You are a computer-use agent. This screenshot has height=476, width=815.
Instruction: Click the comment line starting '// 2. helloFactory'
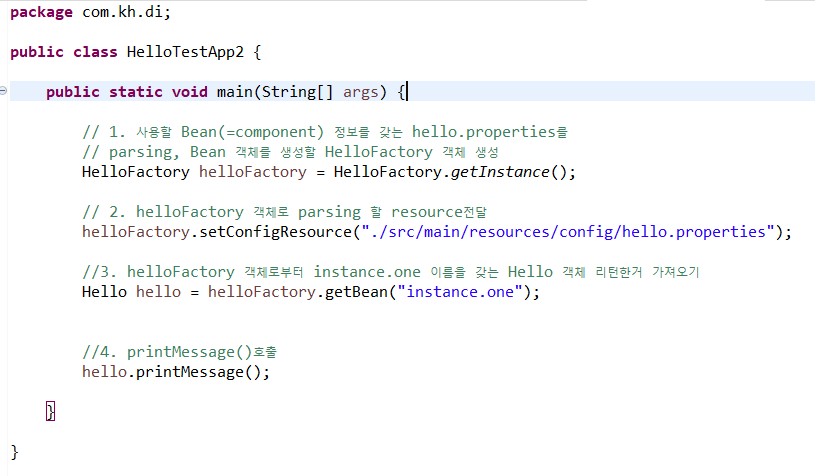point(284,212)
